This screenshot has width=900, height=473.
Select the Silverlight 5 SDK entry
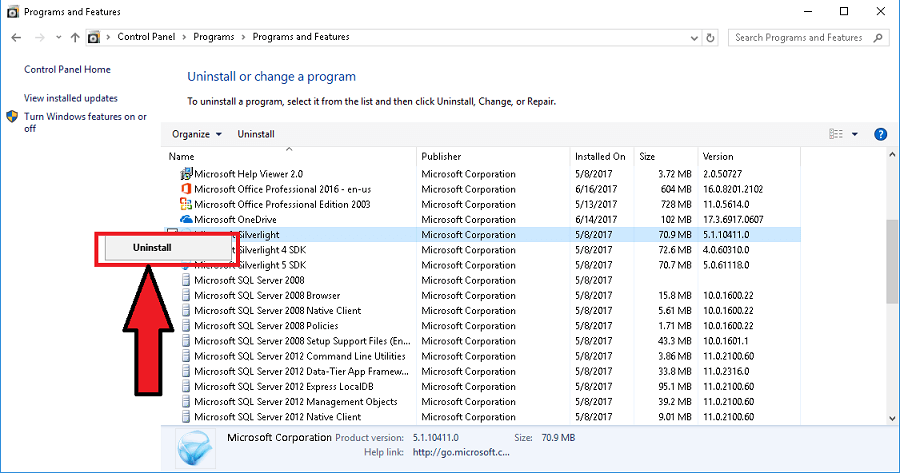click(482, 265)
